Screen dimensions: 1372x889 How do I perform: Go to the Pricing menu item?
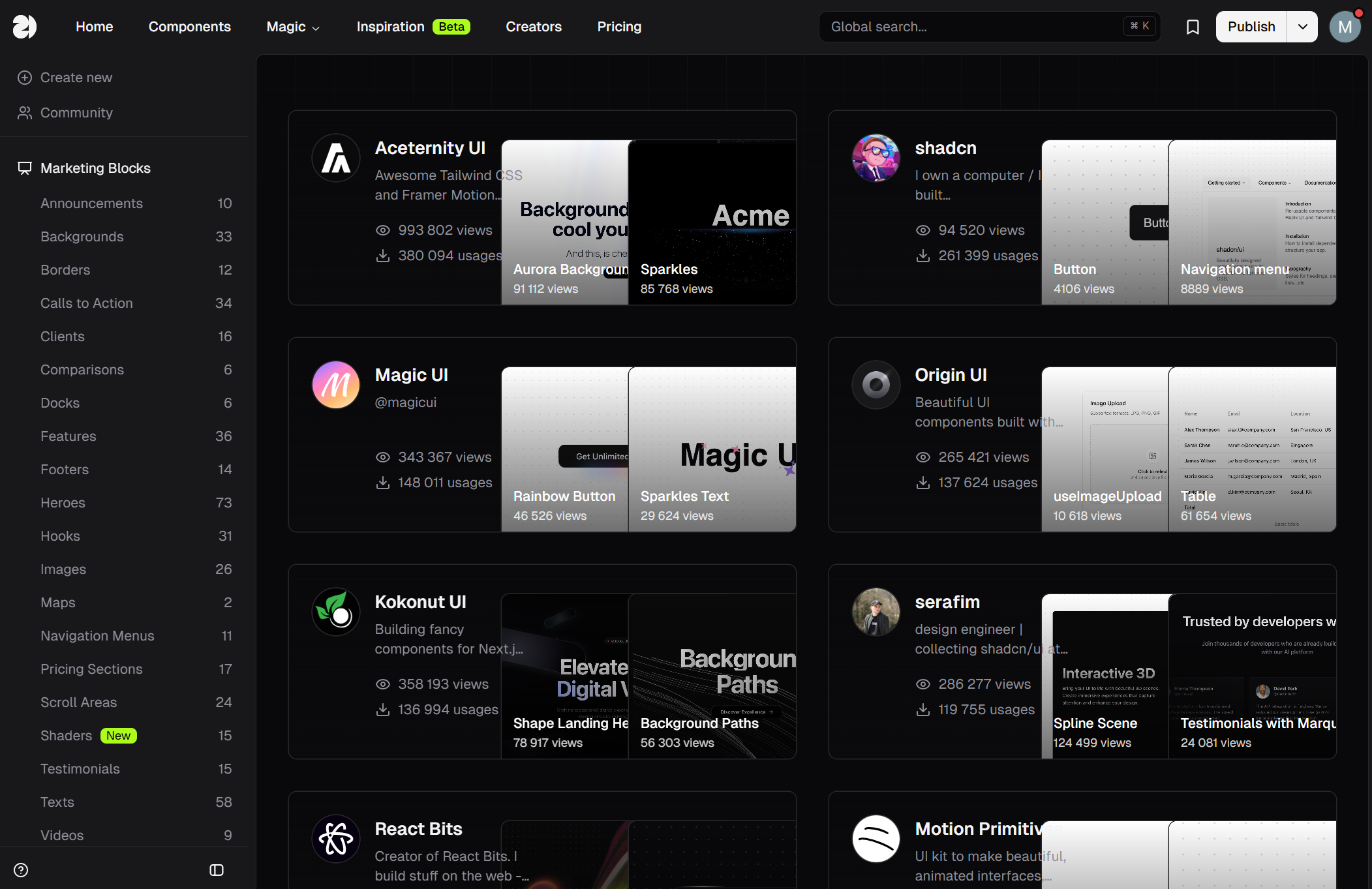point(619,27)
